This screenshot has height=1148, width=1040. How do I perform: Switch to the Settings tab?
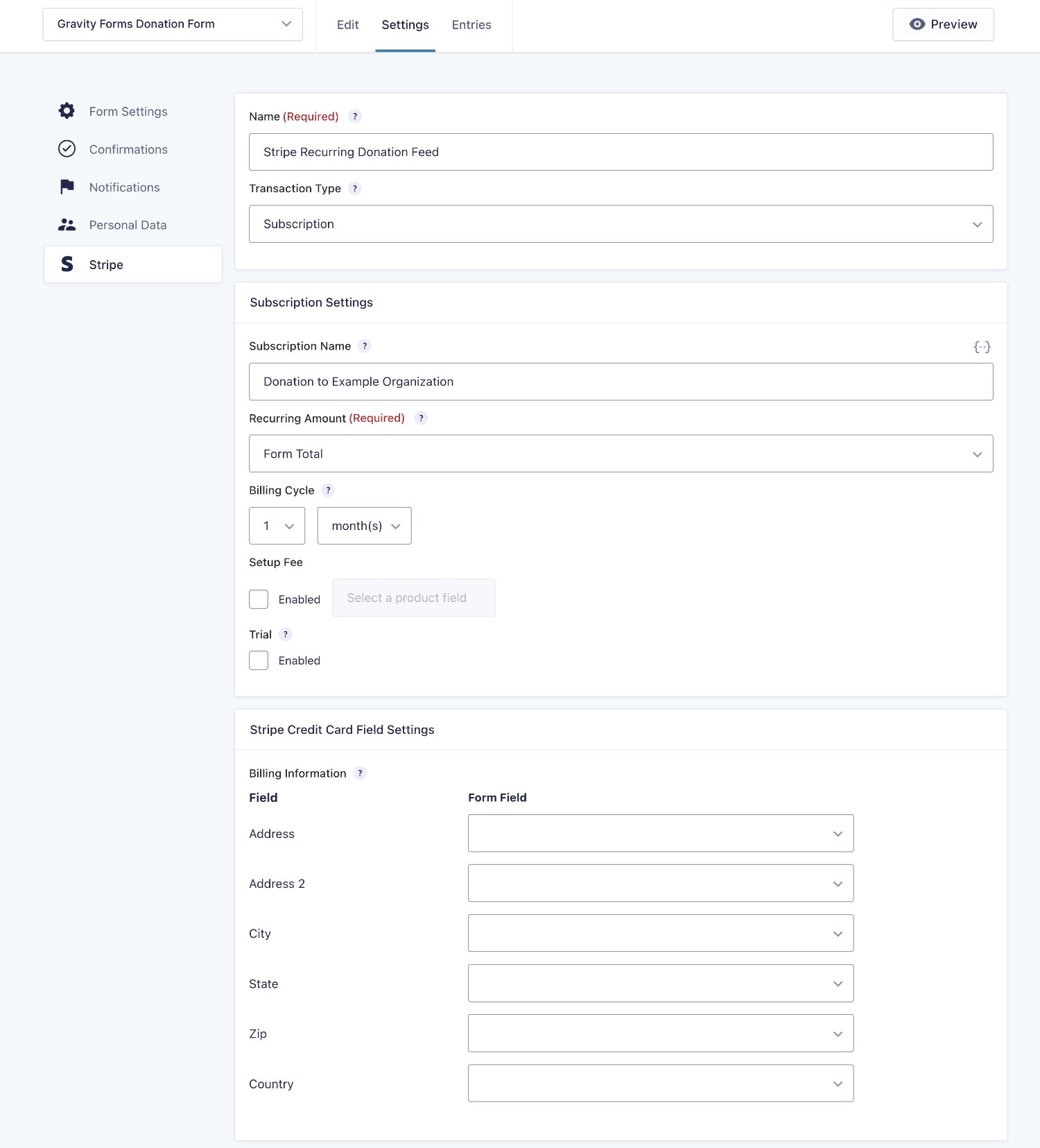point(406,25)
